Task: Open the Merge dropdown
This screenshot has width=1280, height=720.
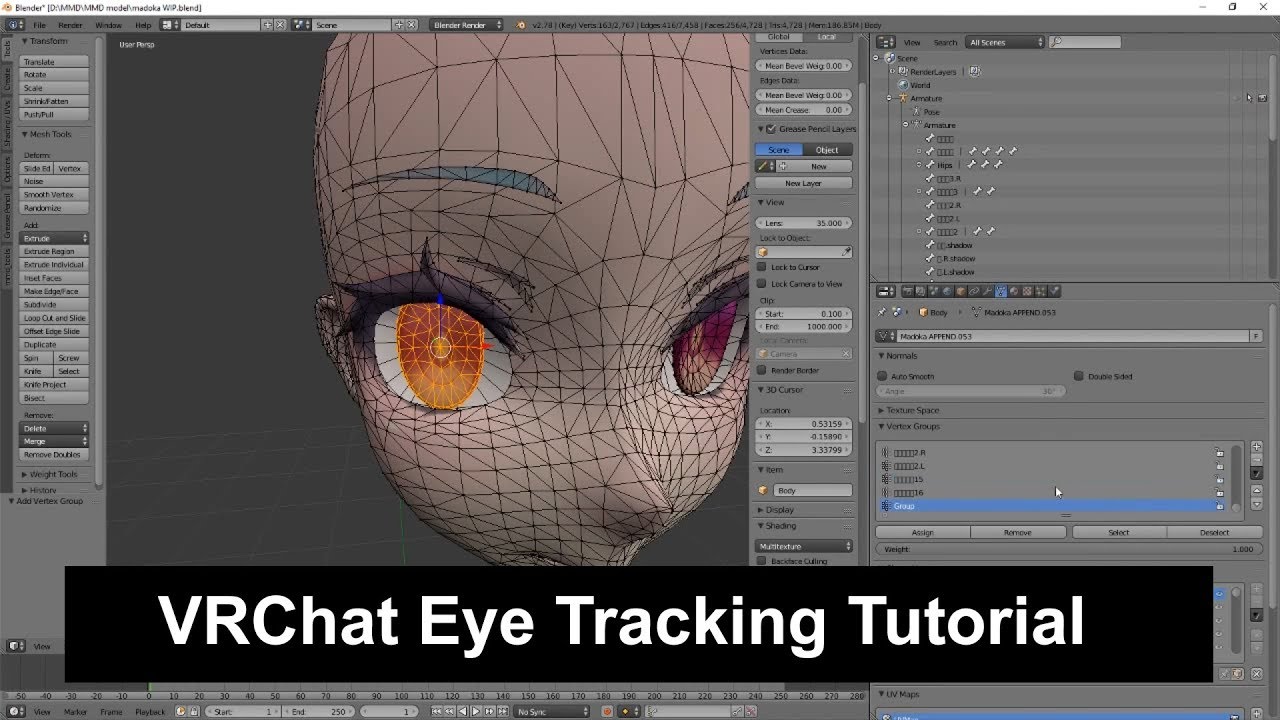Action: click(55, 441)
